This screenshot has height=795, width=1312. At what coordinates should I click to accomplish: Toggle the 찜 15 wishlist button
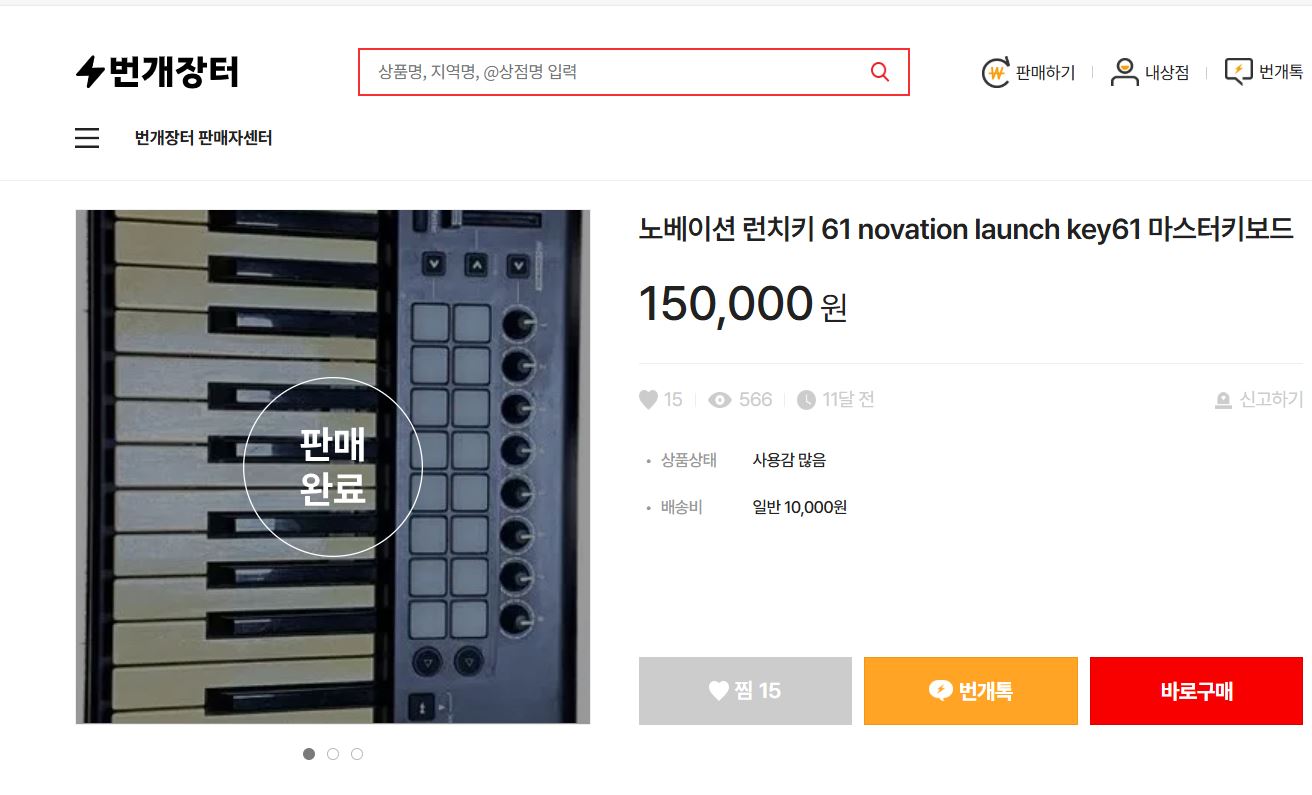click(x=745, y=691)
